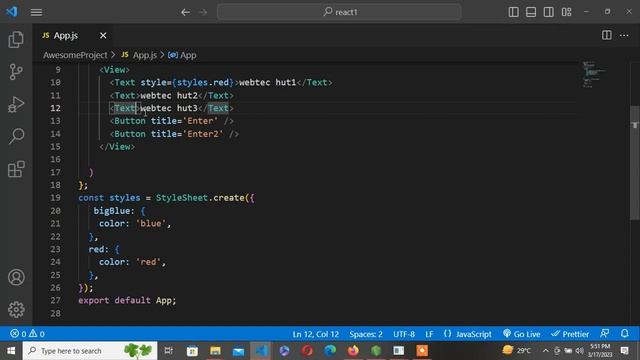Open the notifications bell in status bar

pos(624,334)
